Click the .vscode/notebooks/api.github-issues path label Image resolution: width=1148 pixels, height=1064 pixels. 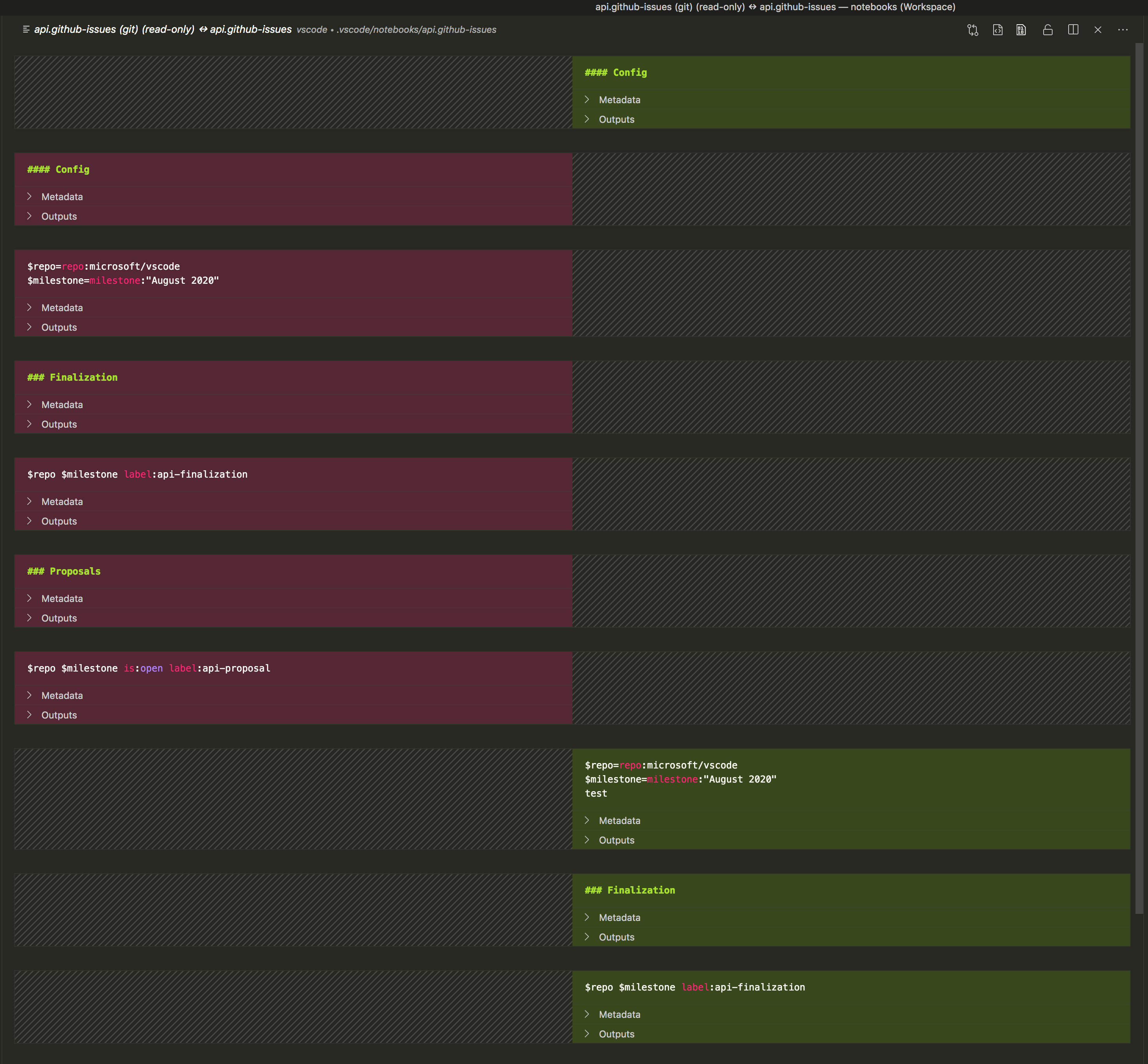point(416,30)
